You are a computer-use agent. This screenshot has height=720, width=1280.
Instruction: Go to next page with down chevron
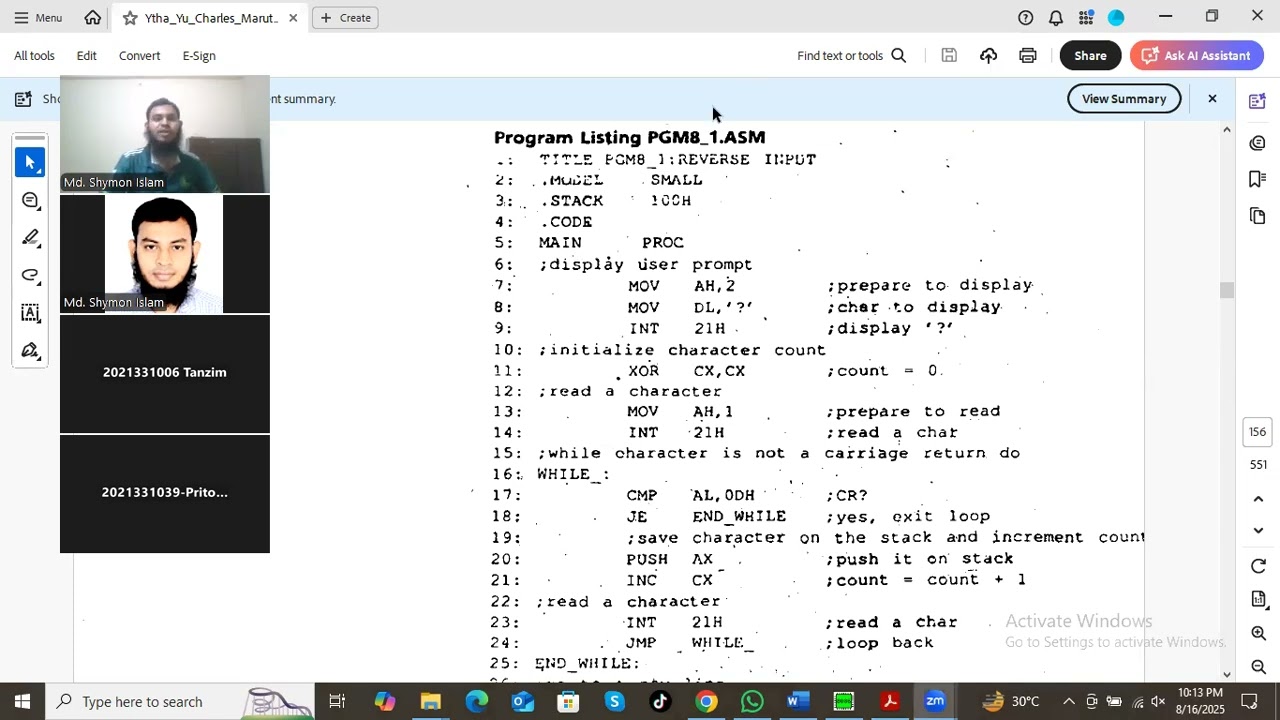pyautogui.click(x=1258, y=531)
